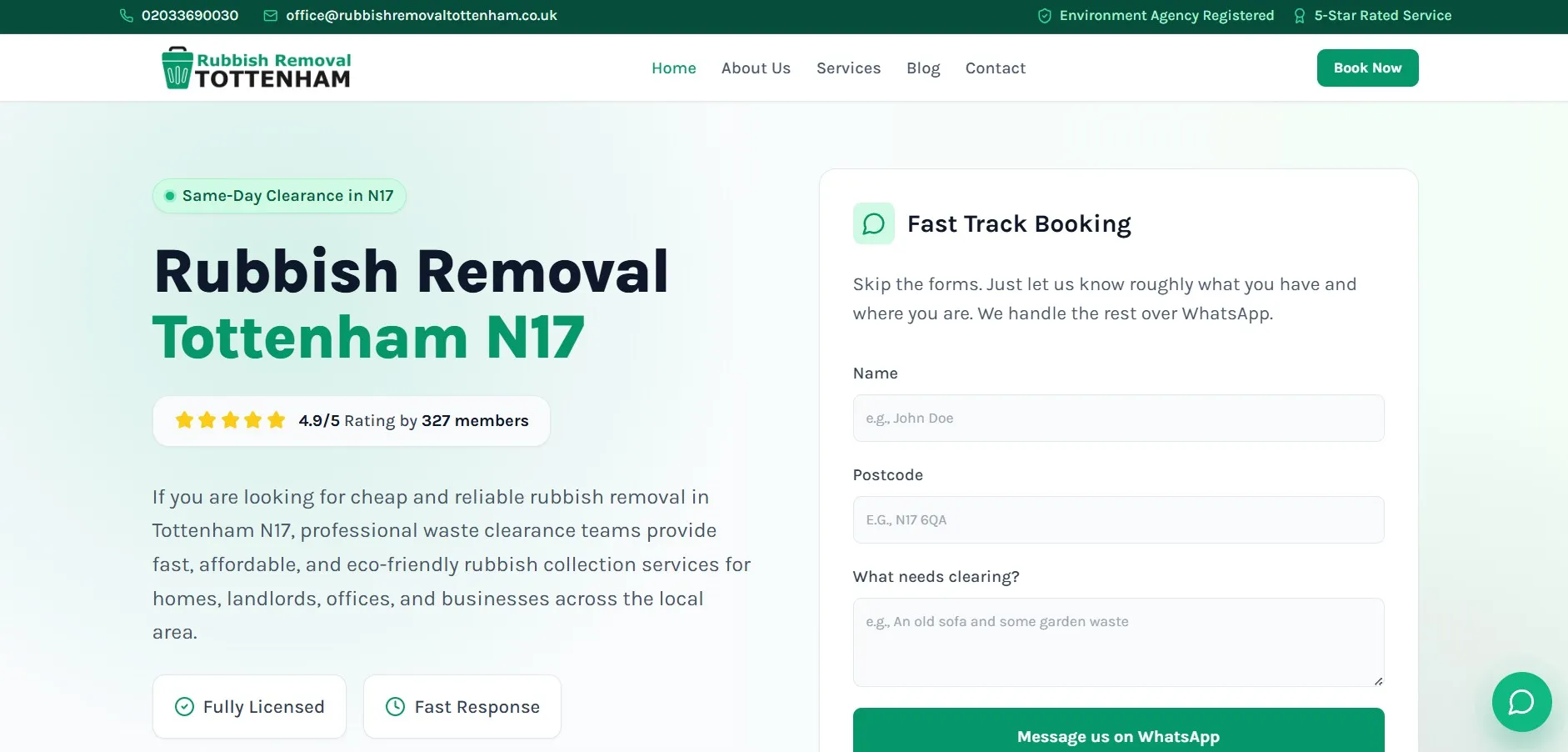Click the 4.9/5 rating text
The height and width of the screenshot is (752, 1568).
(319, 421)
